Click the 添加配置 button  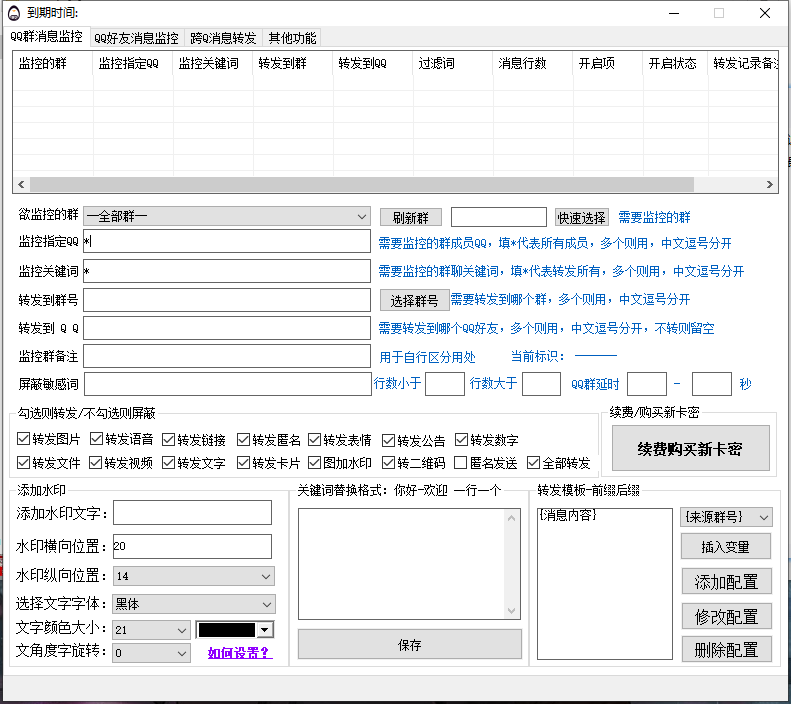pos(726,581)
